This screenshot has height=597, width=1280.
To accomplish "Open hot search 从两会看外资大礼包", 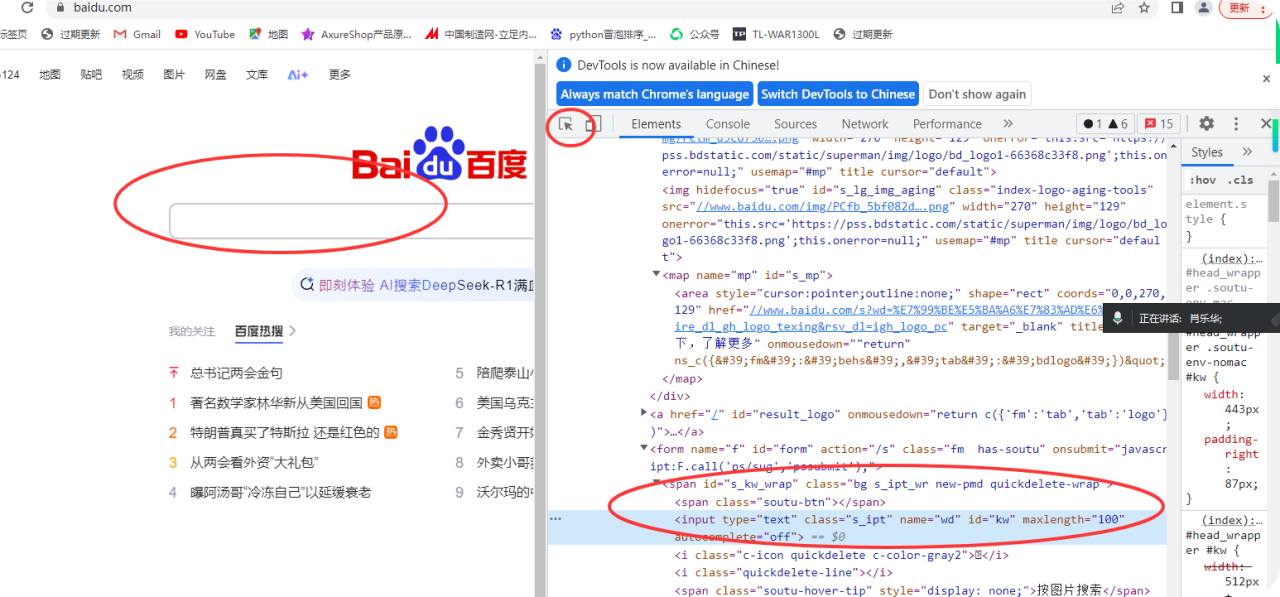I will (x=254, y=462).
